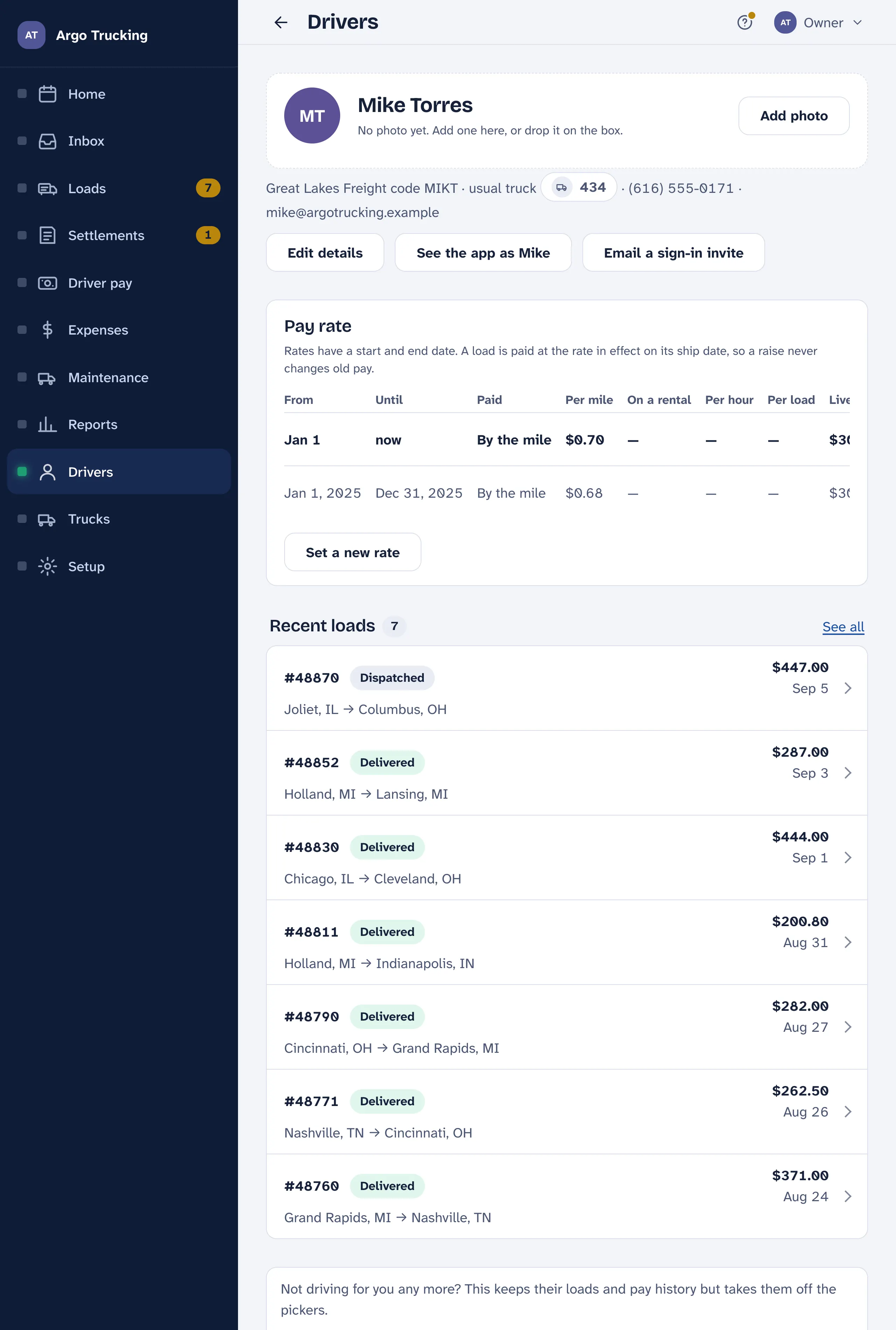Click the Drivers person icon in sidebar
The width and height of the screenshot is (896, 1330).
coord(48,472)
